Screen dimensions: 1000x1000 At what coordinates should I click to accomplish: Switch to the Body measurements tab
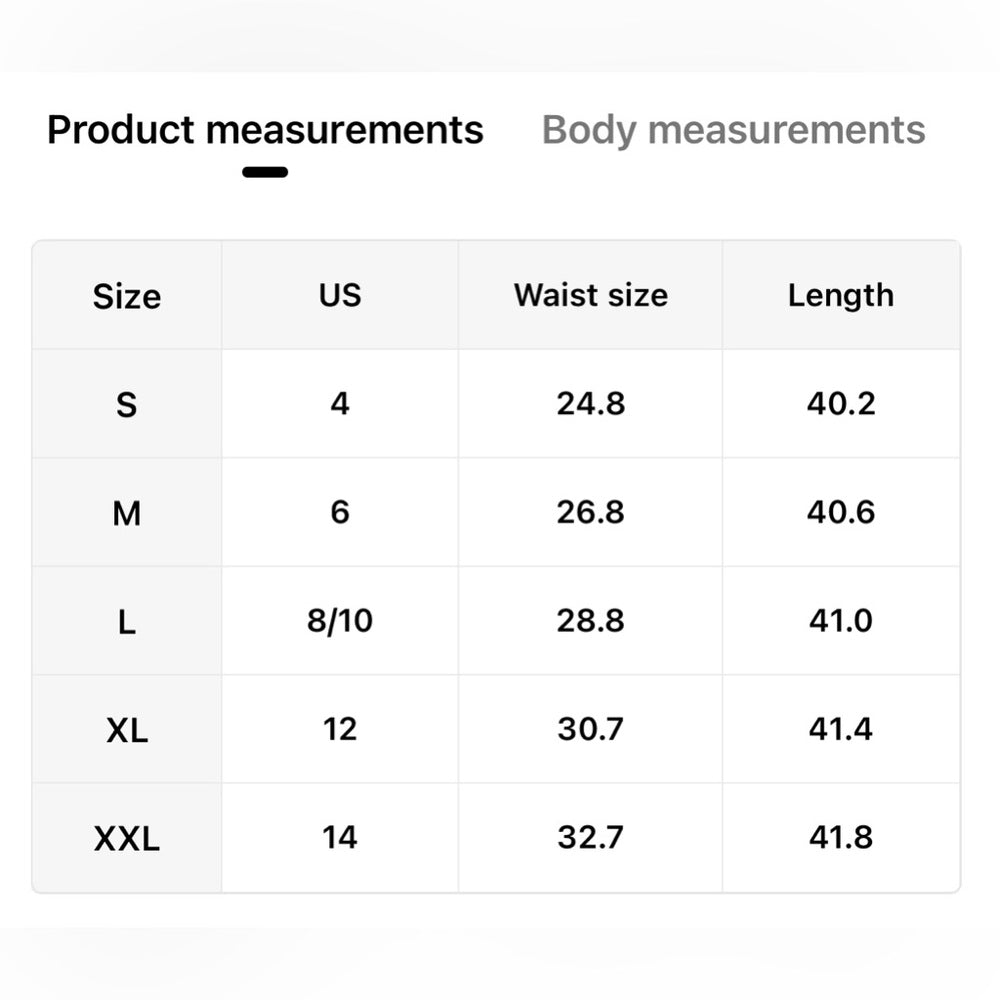pos(732,129)
